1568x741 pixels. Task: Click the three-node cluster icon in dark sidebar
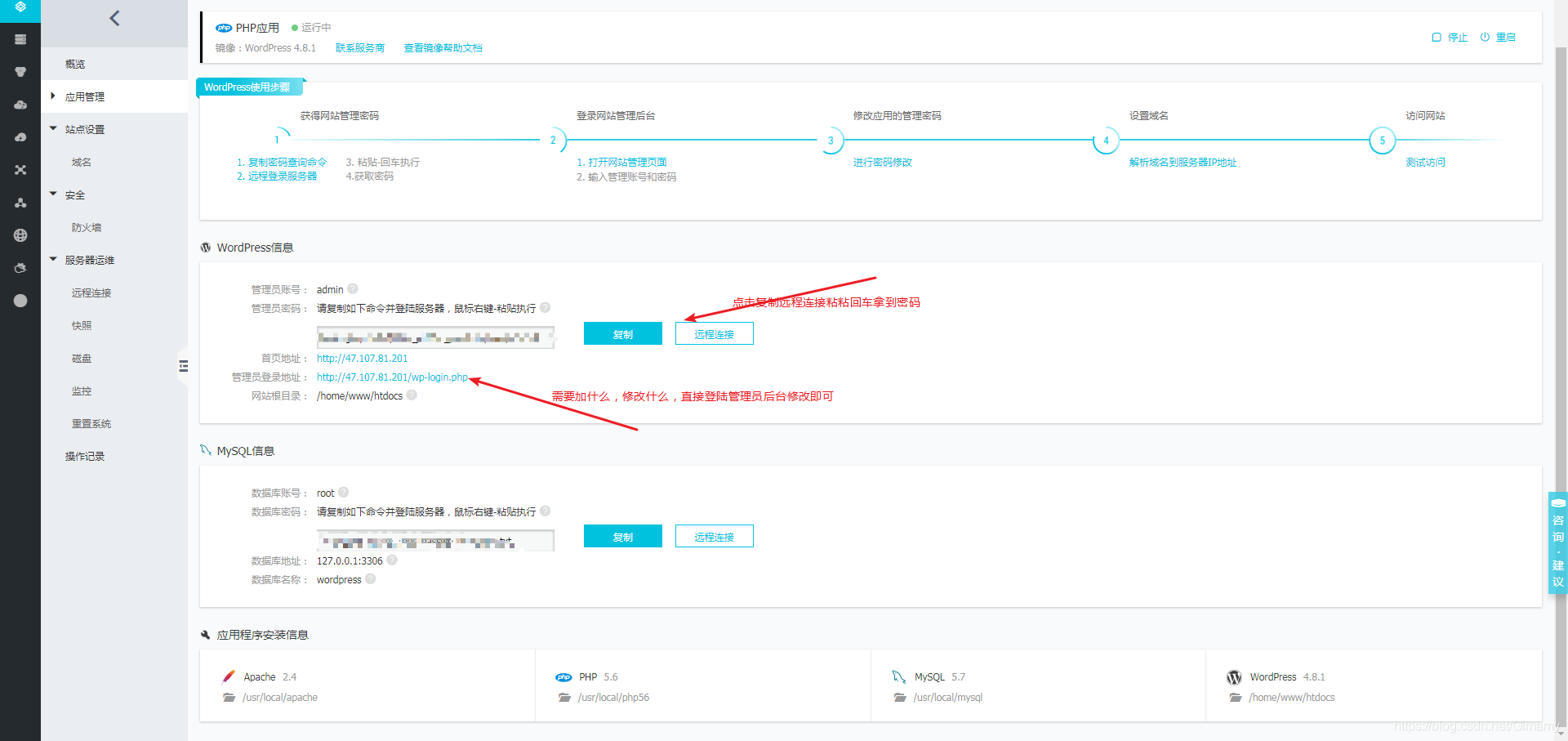20,203
